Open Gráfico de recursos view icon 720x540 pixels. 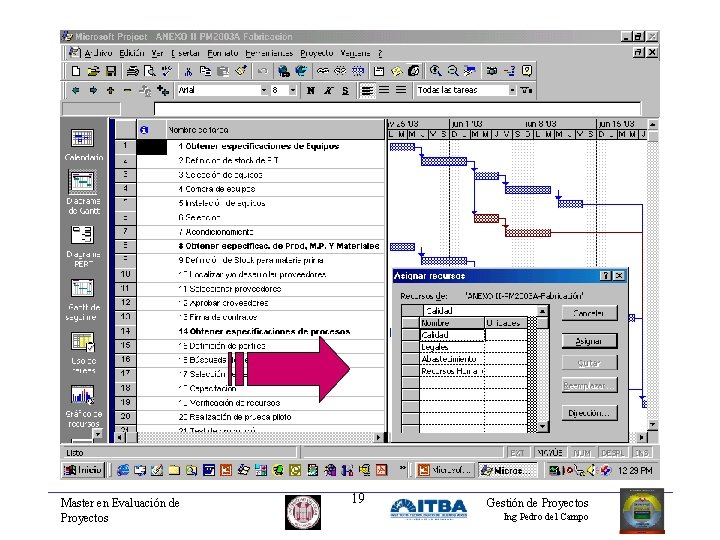click(83, 395)
